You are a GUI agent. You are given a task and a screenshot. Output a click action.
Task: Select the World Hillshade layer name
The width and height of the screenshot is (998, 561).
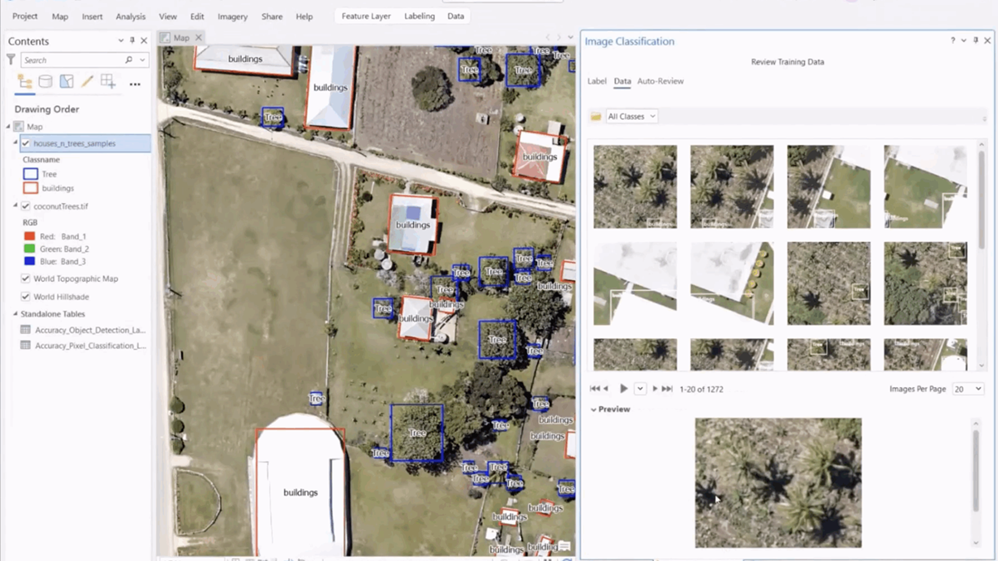coord(61,297)
